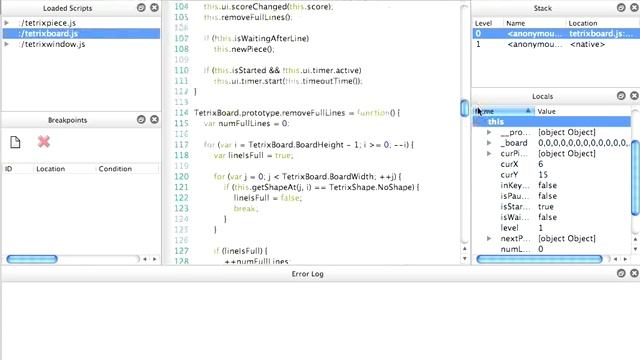640x360 pixels.
Task: Sort Locals by Name column header
Action: pyautogui.click(x=503, y=111)
